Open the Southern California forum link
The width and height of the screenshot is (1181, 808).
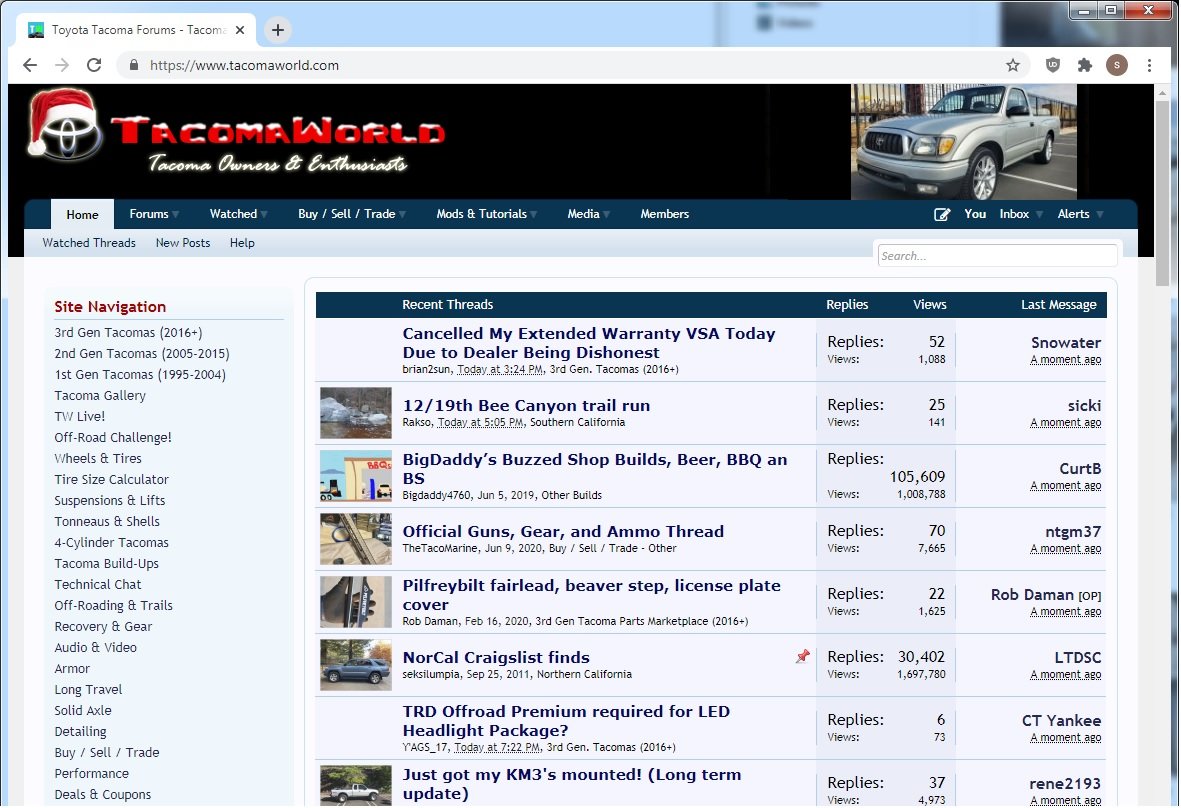[x=578, y=422]
